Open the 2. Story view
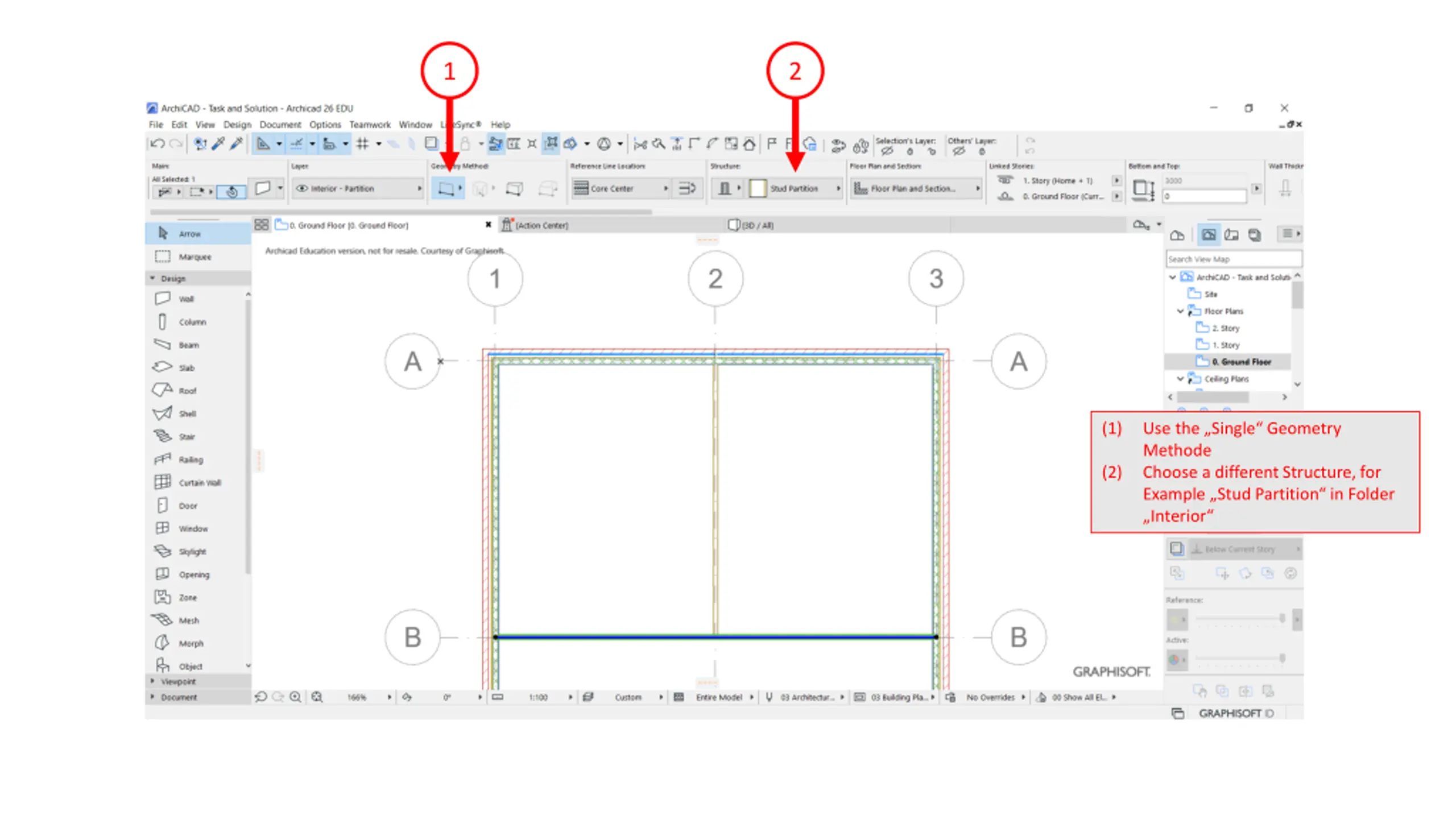This screenshot has height=819, width=1456. click(x=1225, y=328)
